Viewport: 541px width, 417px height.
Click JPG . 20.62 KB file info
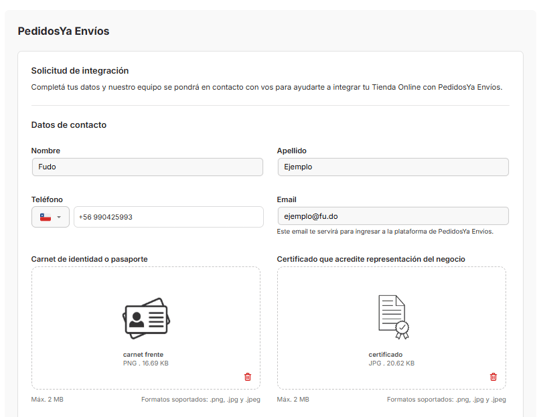(391, 363)
